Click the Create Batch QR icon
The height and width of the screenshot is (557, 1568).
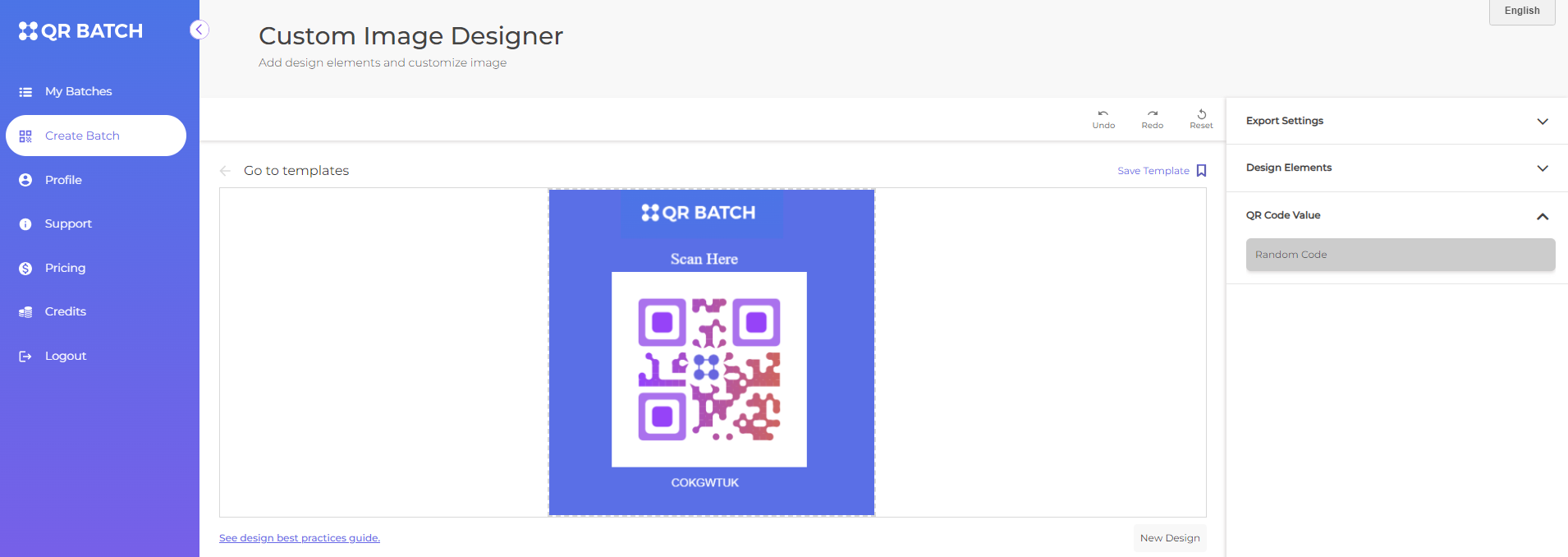25,136
